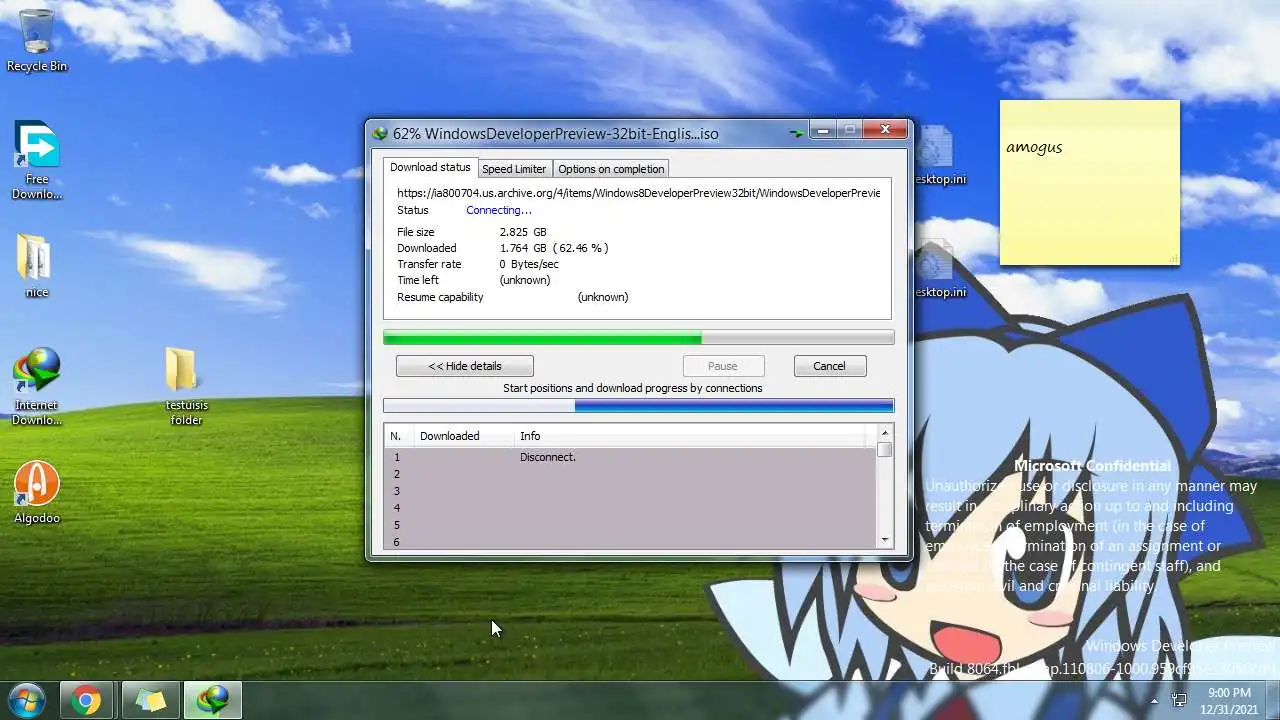Select the Free Download Manager desktop shortcut
Viewport: 1280px width, 720px height.
[37, 160]
